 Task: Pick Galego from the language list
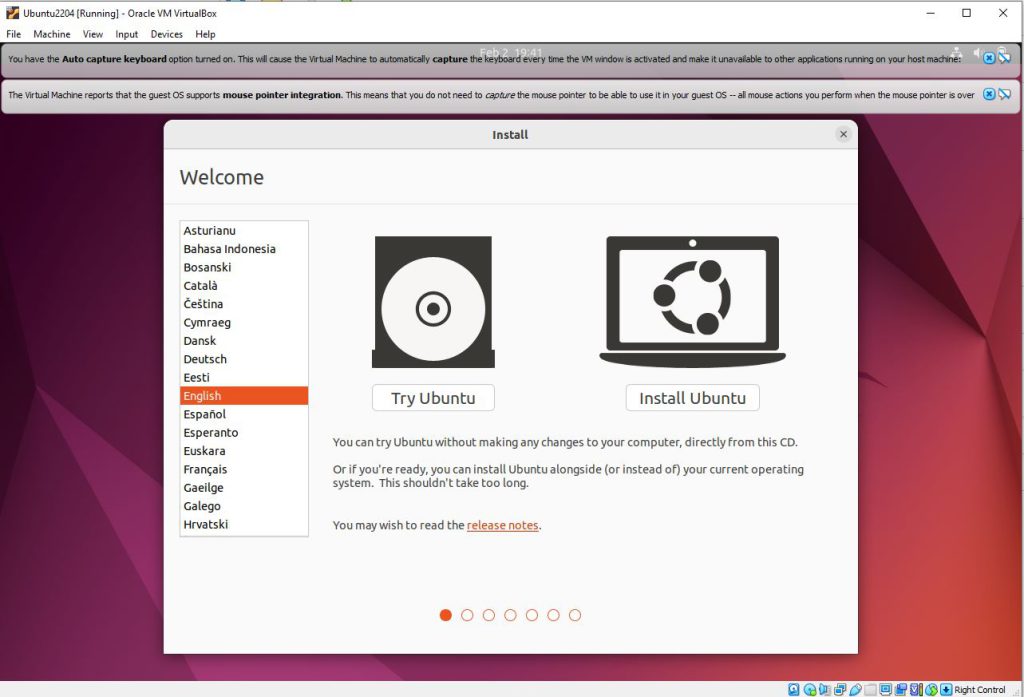tap(244, 506)
